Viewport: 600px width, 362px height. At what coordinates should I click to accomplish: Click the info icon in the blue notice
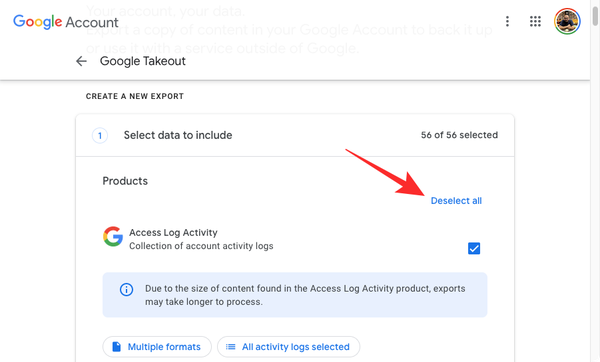[x=126, y=289]
